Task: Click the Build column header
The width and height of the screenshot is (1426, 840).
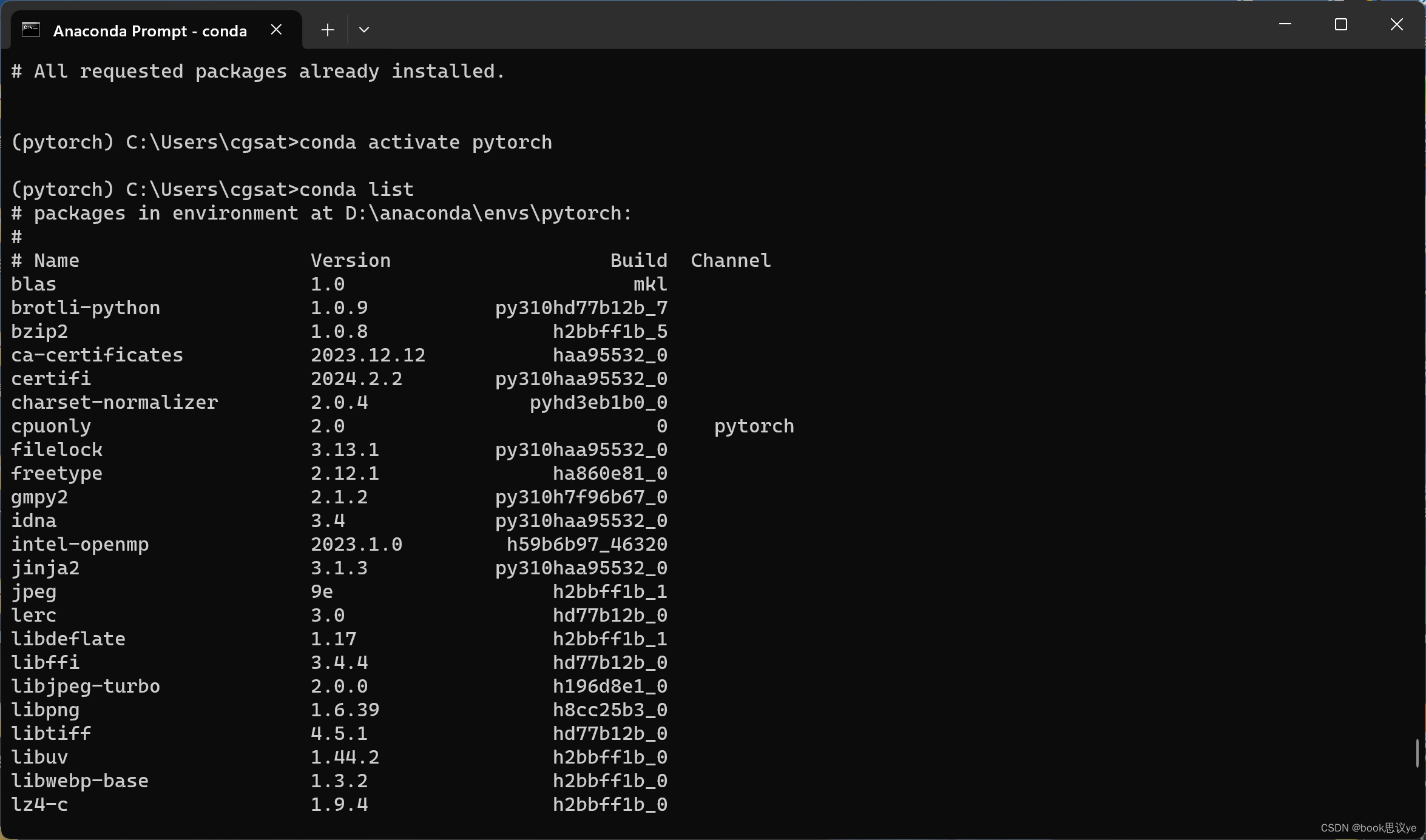Action: click(x=638, y=260)
